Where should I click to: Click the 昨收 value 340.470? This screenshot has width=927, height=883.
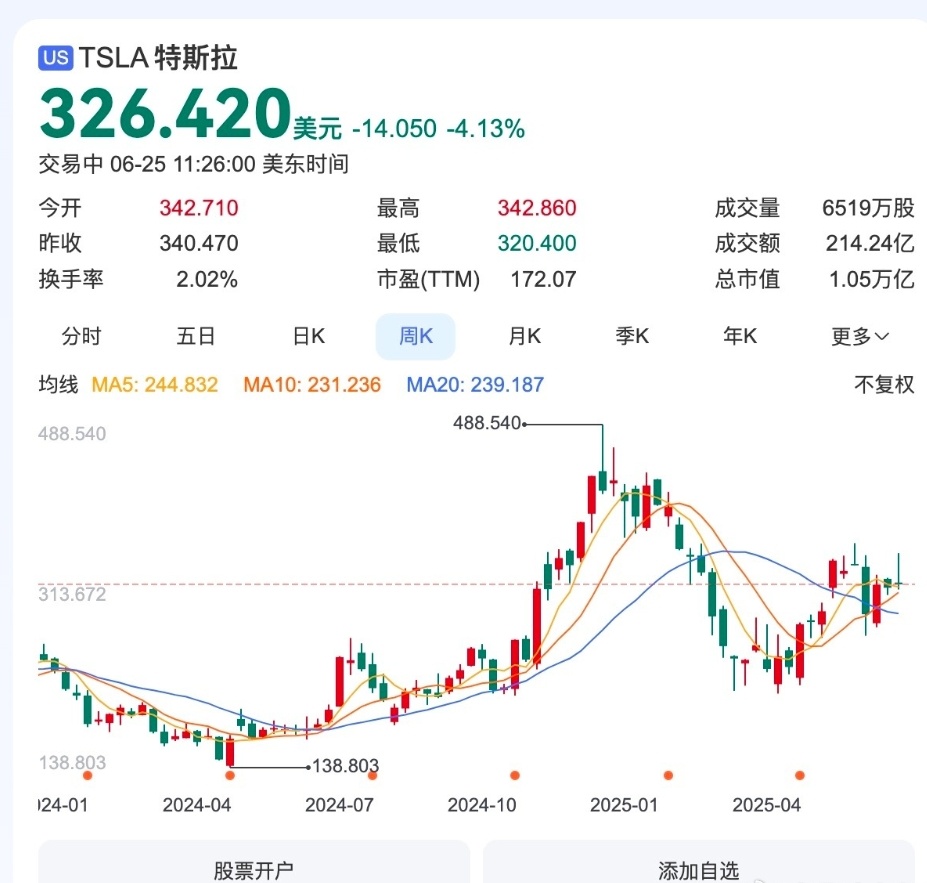pos(199,243)
